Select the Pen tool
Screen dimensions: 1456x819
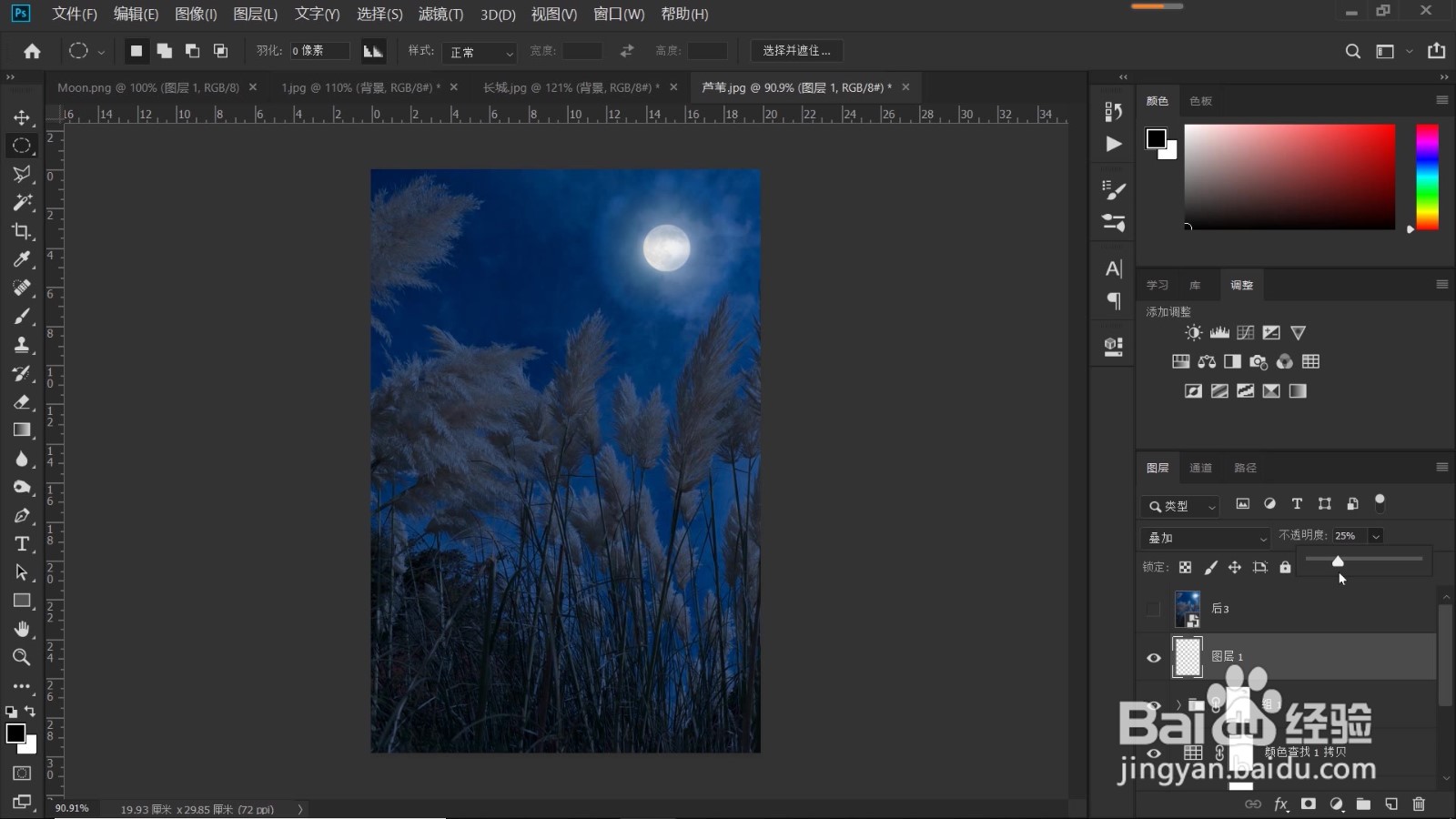22,515
